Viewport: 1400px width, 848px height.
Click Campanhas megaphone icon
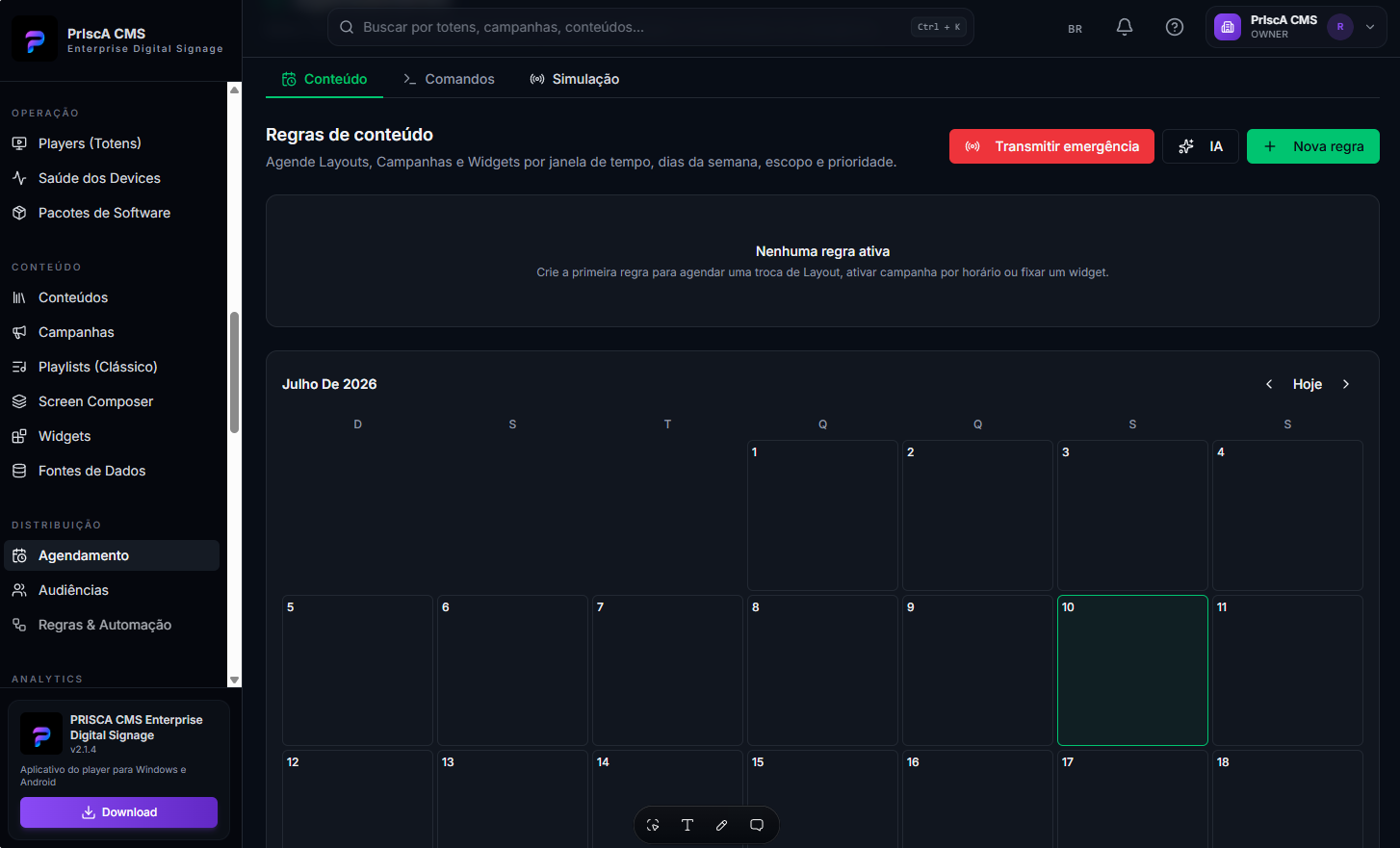pyautogui.click(x=19, y=332)
